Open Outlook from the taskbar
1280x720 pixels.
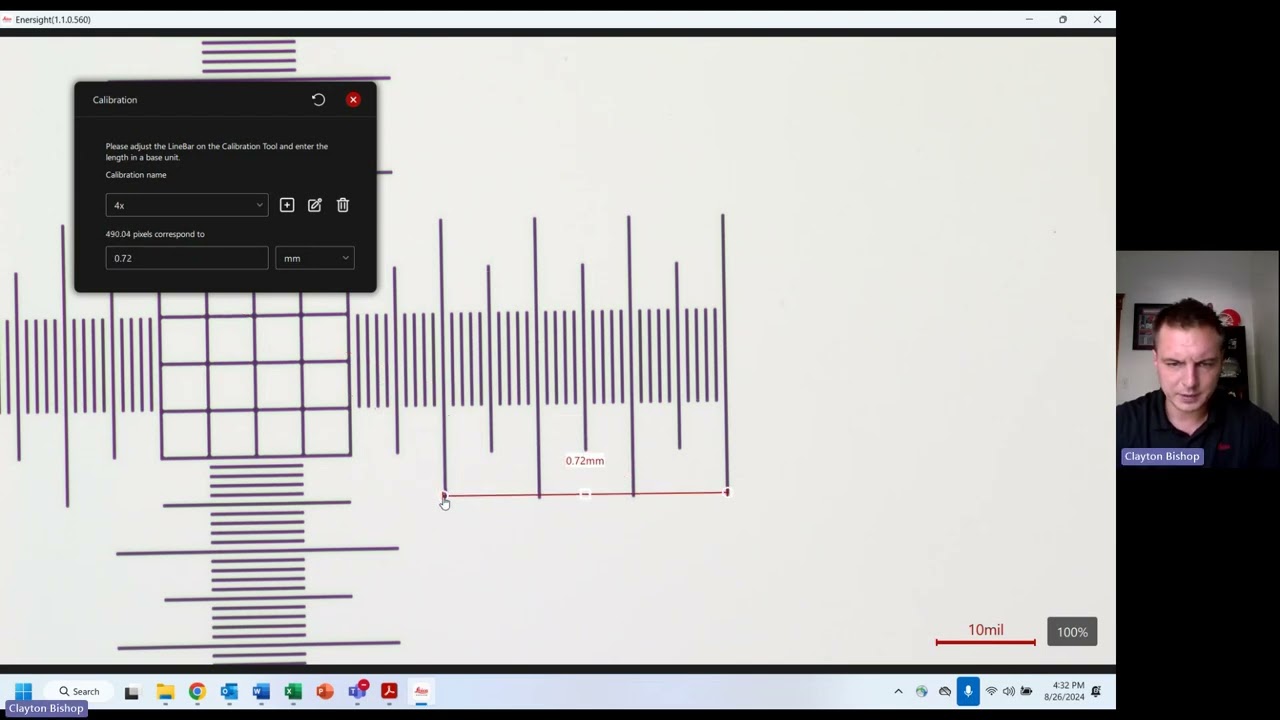click(x=229, y=691)
